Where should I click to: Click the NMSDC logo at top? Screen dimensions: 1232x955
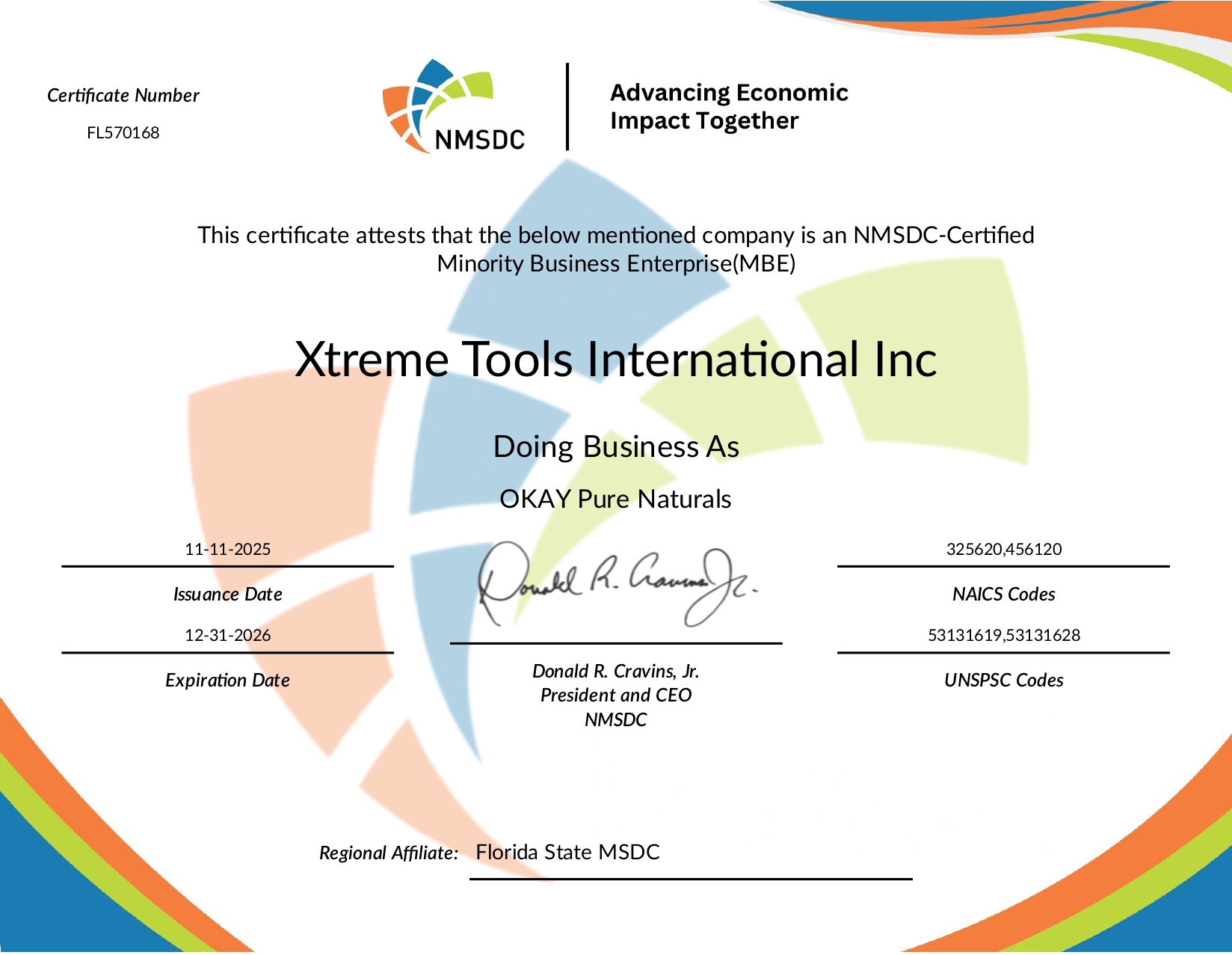(454, 106)
